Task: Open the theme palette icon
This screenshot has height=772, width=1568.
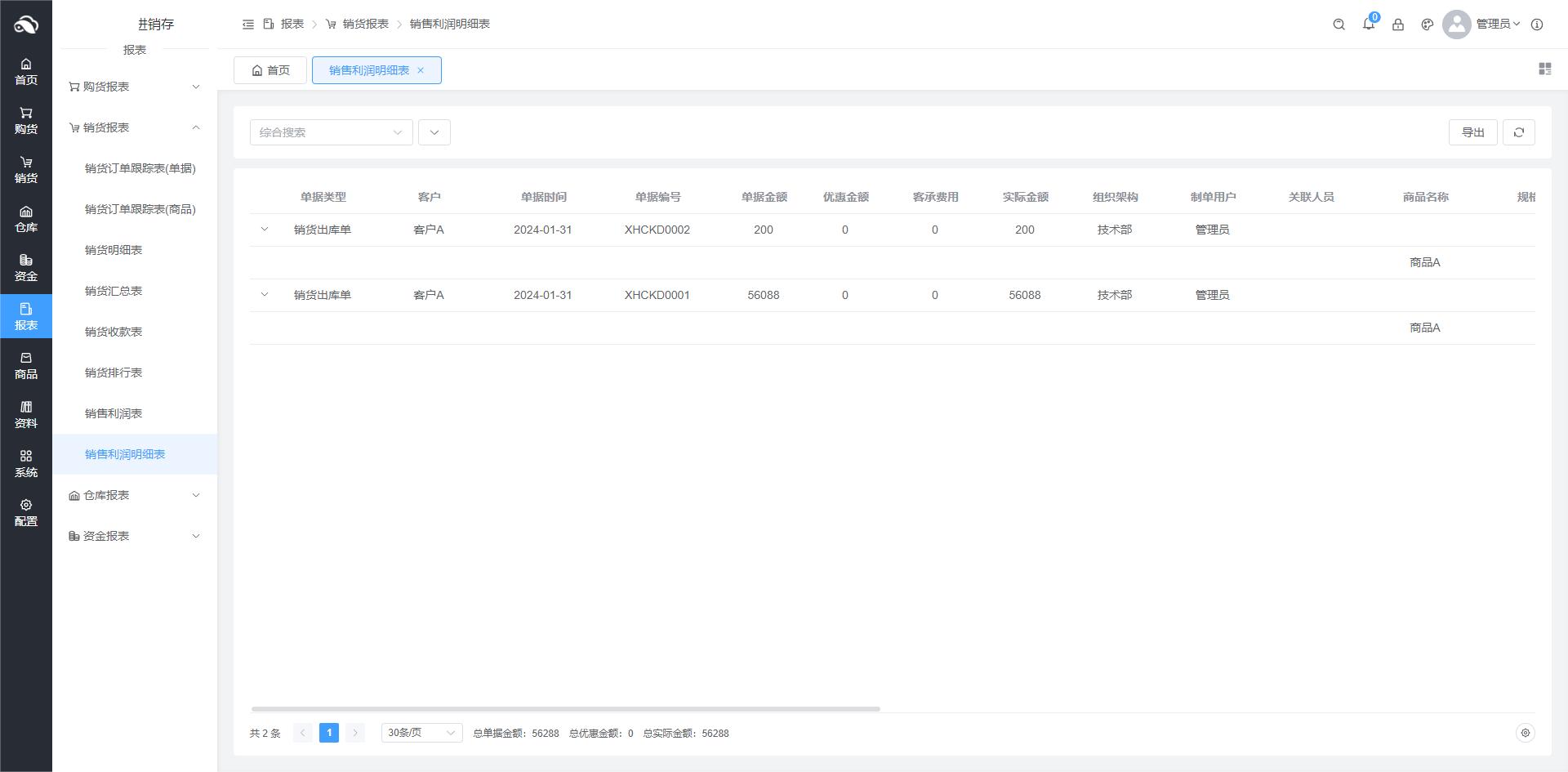Action: coord(1427,25)
